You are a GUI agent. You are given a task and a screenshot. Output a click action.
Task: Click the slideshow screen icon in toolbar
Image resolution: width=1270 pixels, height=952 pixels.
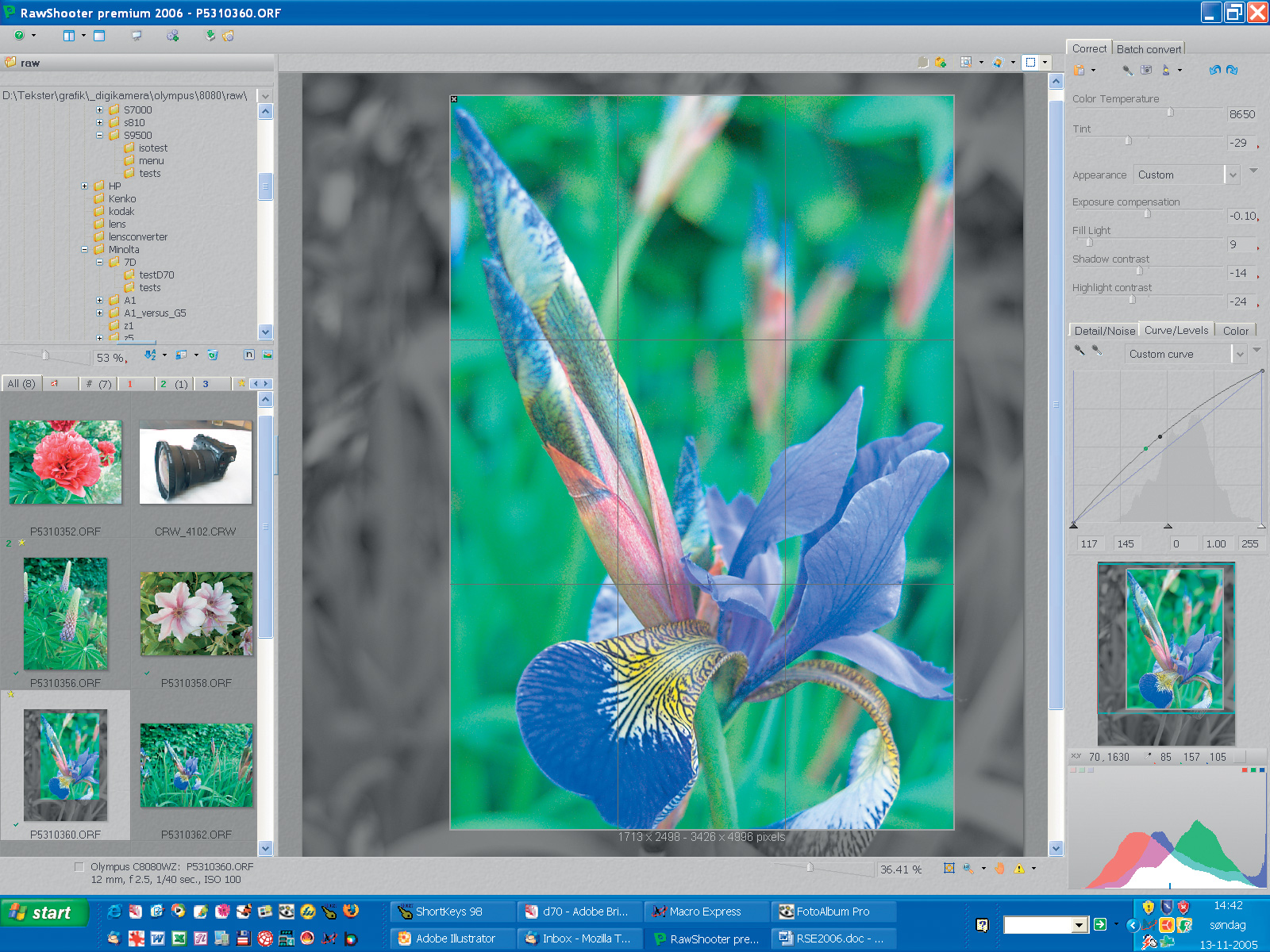(137, 36)
